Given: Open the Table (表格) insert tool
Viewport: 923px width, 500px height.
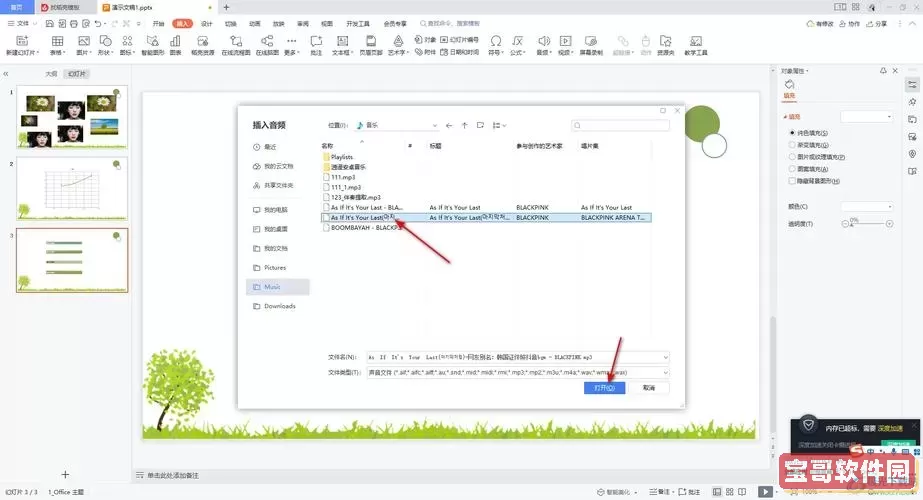Looking at the screenshot, I should click(x=57, y=41).
